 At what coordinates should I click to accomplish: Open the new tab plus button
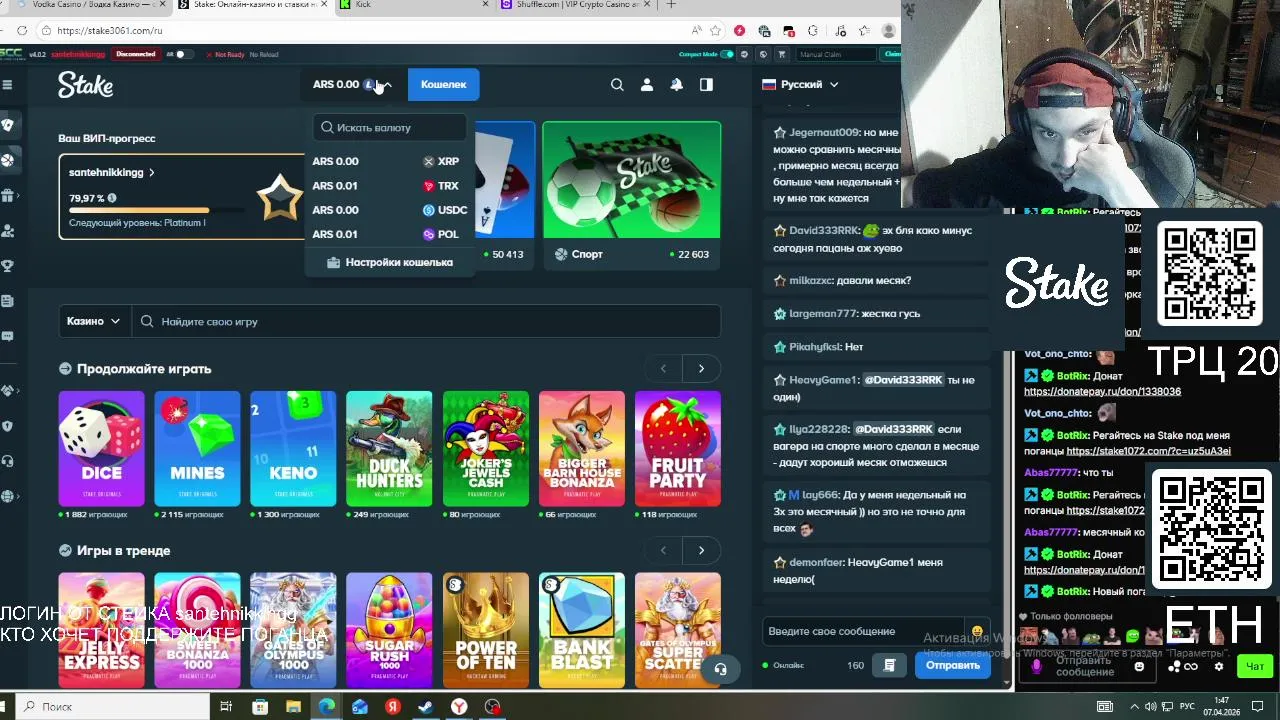tap(671, 5)
